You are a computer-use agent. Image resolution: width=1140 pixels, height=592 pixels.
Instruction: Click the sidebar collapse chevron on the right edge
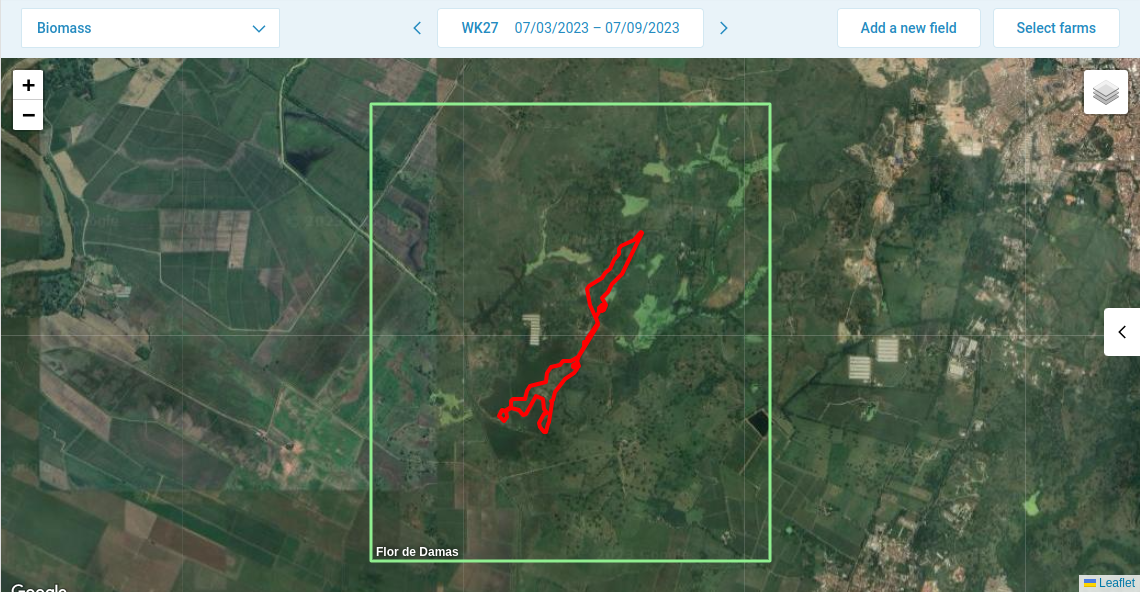point(1122,331)
